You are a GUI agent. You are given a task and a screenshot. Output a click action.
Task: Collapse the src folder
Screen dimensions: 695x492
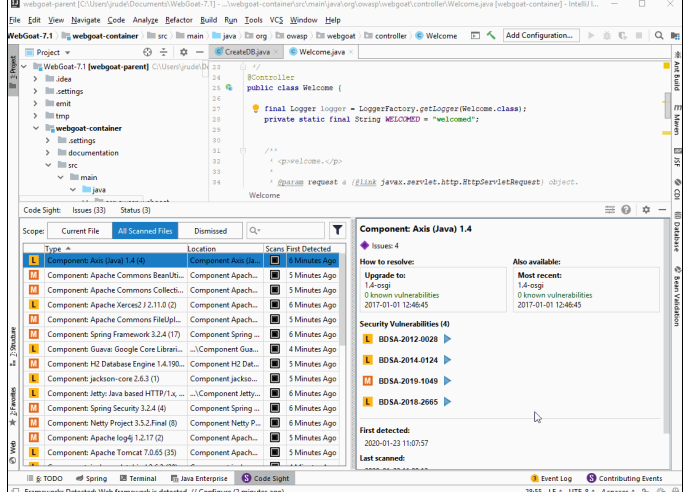[x=48, y=165]
